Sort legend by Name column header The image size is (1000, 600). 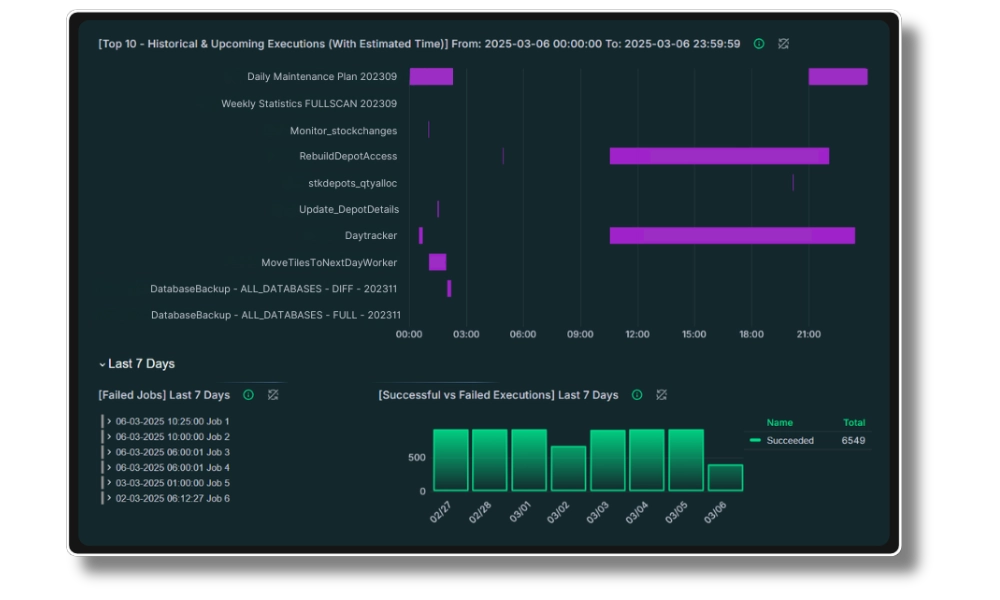(779, 423)
